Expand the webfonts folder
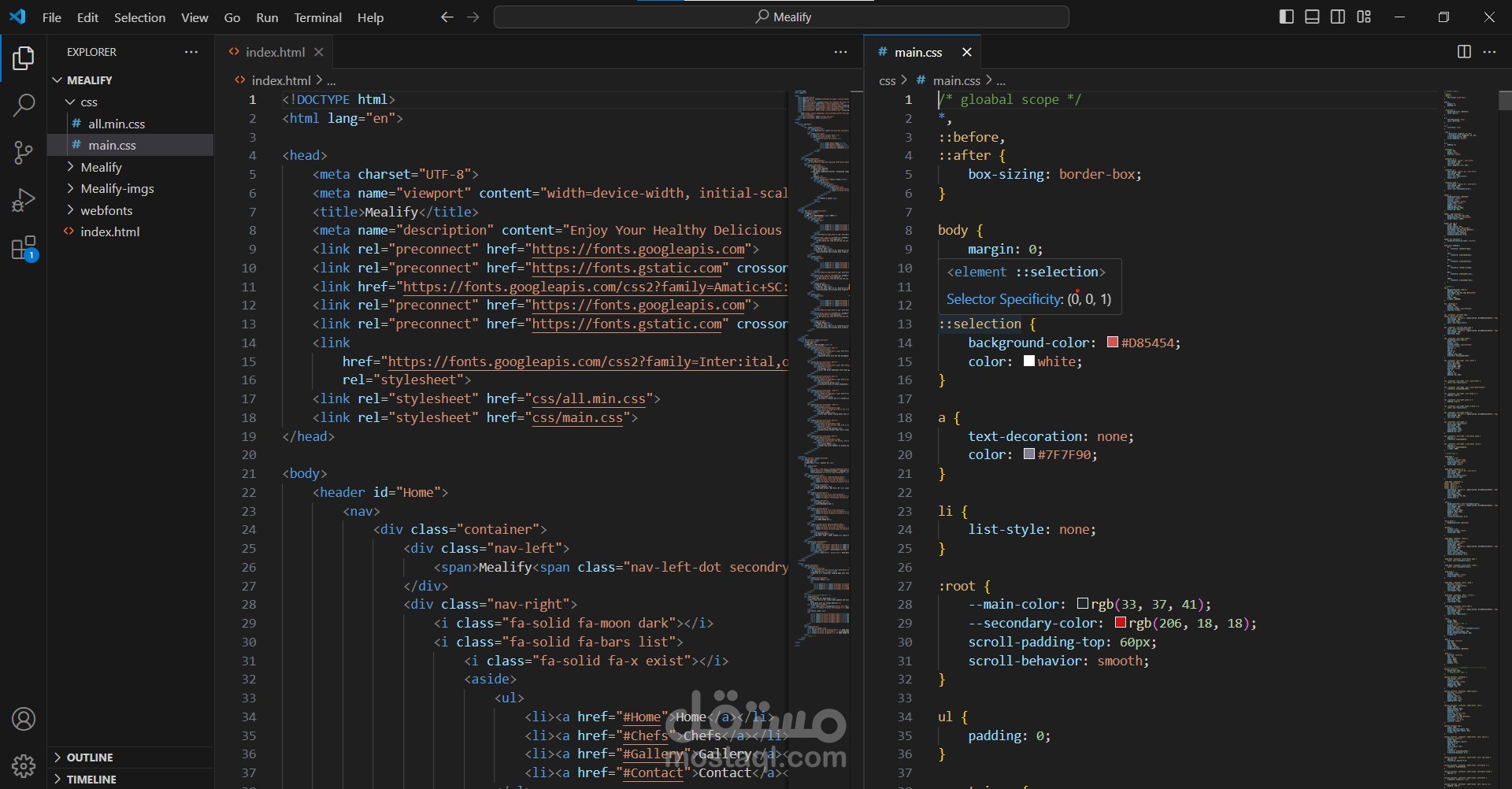 click(131, 210)
